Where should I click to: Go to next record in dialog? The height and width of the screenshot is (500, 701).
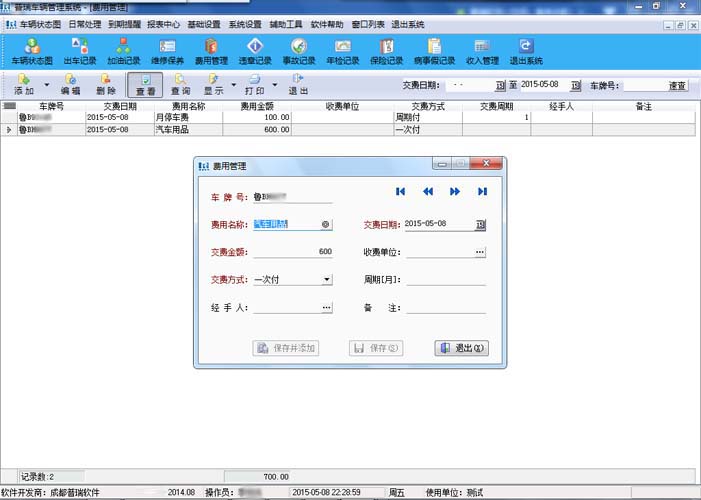tap(455, 191)
